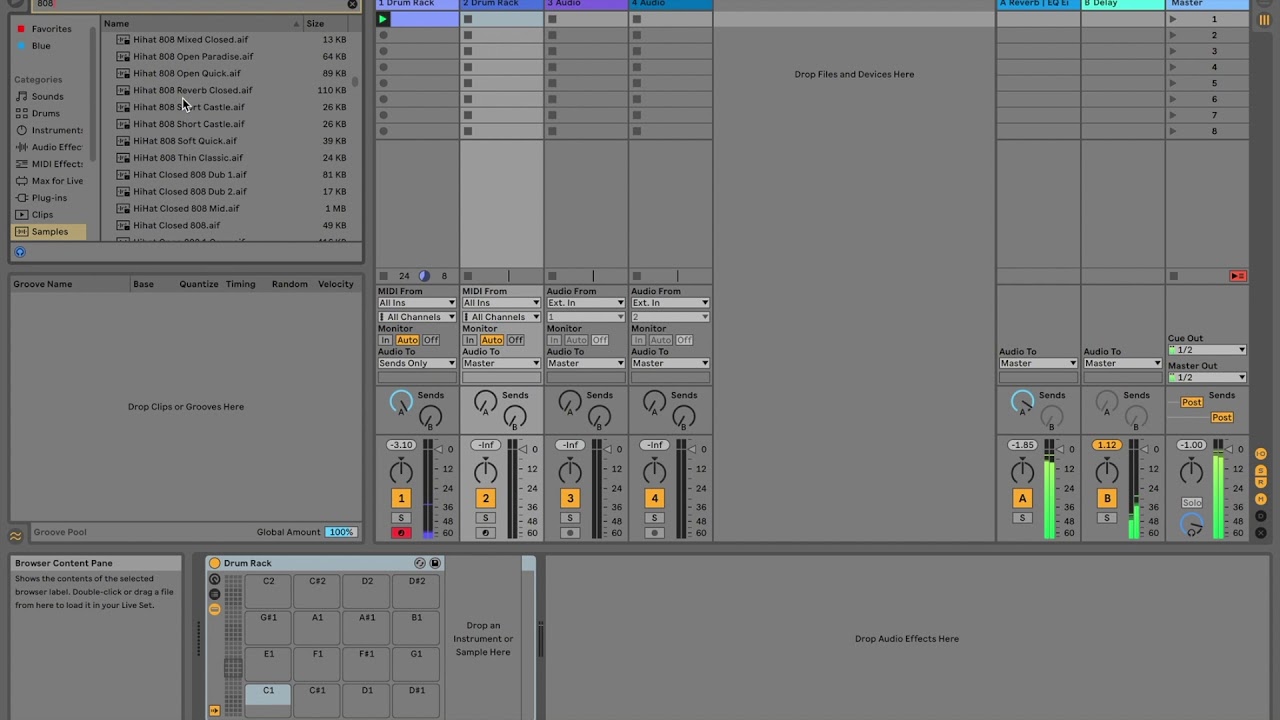Toggle track 4 activator button

[x=654, y=498]
